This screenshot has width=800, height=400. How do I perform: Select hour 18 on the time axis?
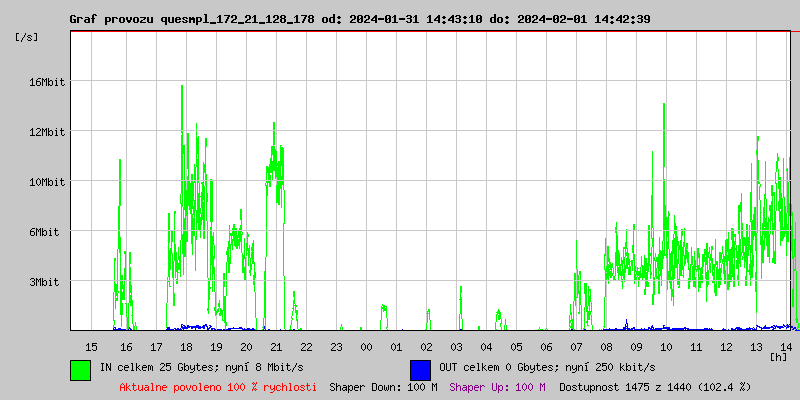(x=186, y=346)
